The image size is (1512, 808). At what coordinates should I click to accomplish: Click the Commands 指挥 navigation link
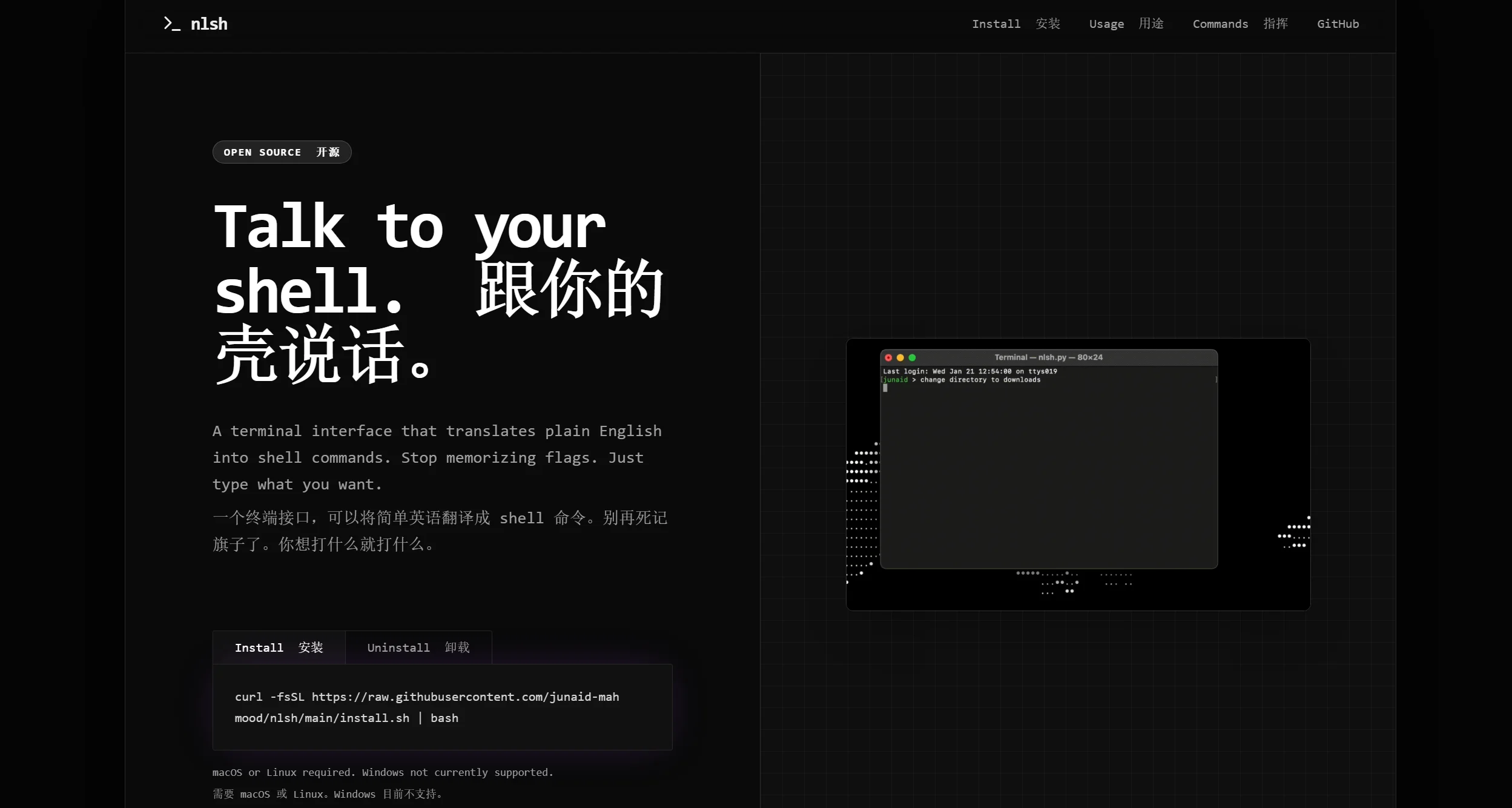pos(1240,24)
